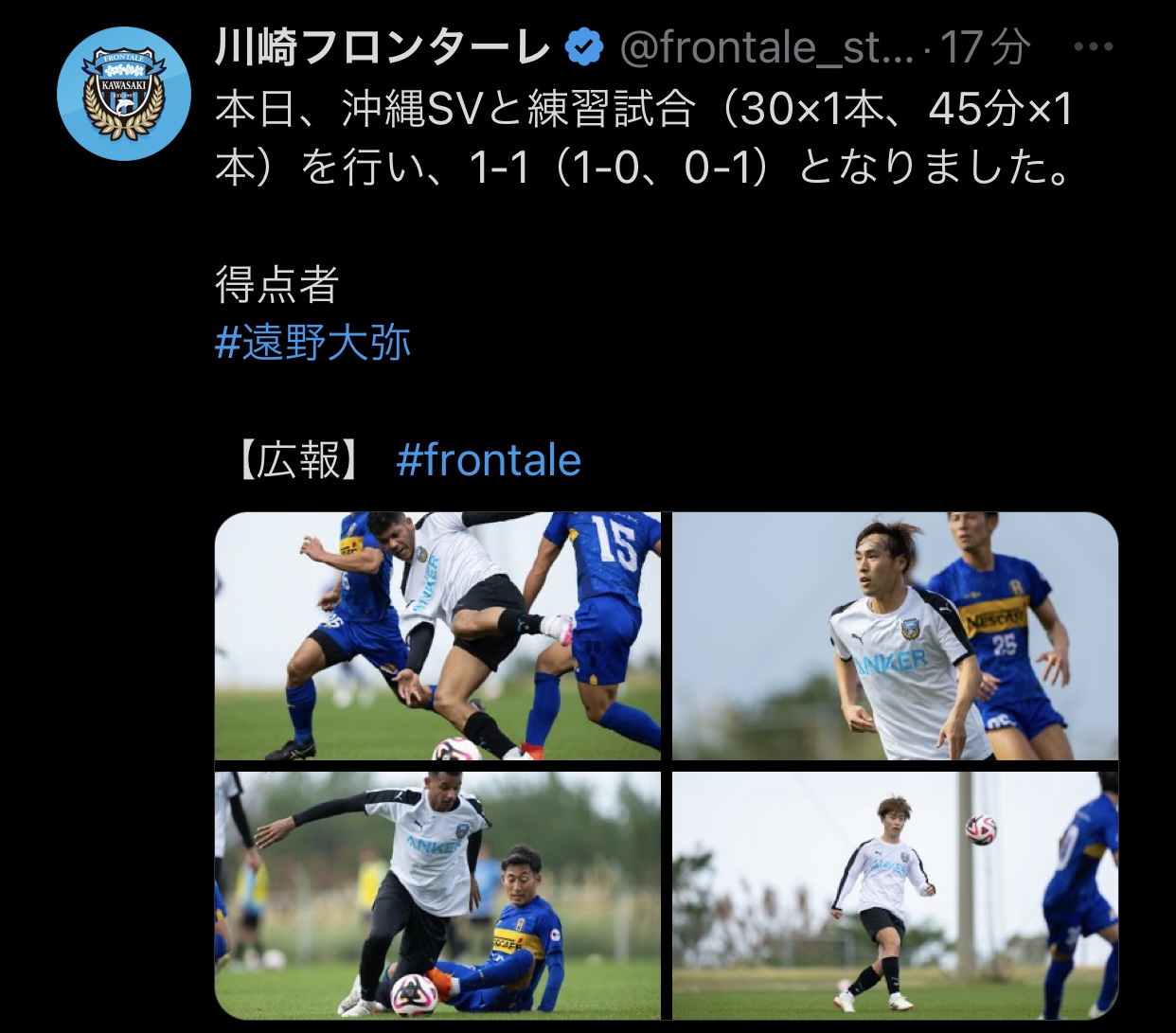Click the tweet text about 沖縄SV practice match

(646, 138)
